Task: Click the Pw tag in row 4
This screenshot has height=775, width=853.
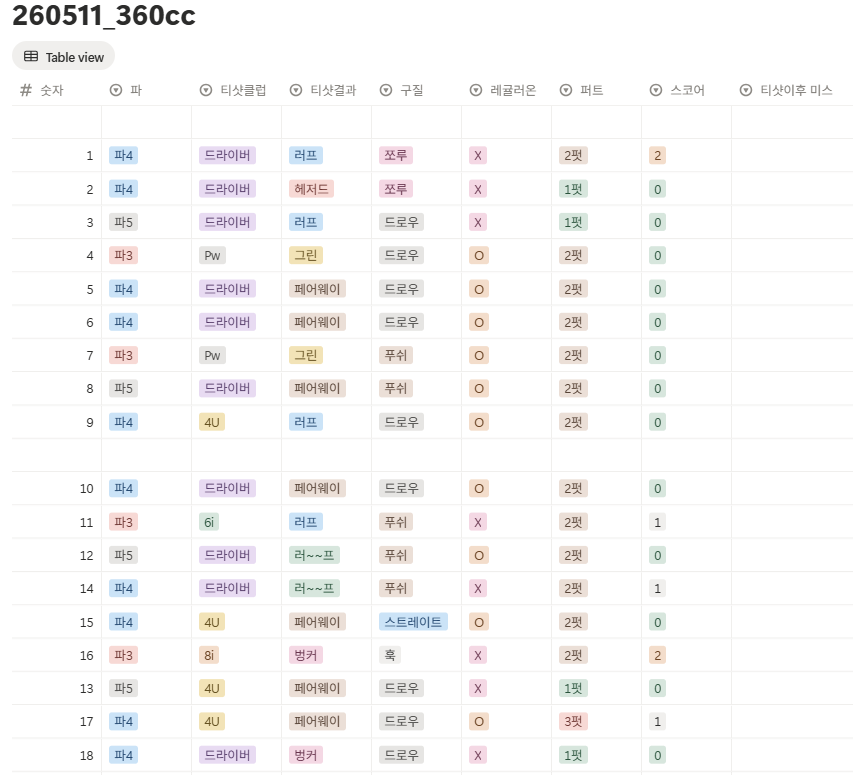Action: [212, 256]
